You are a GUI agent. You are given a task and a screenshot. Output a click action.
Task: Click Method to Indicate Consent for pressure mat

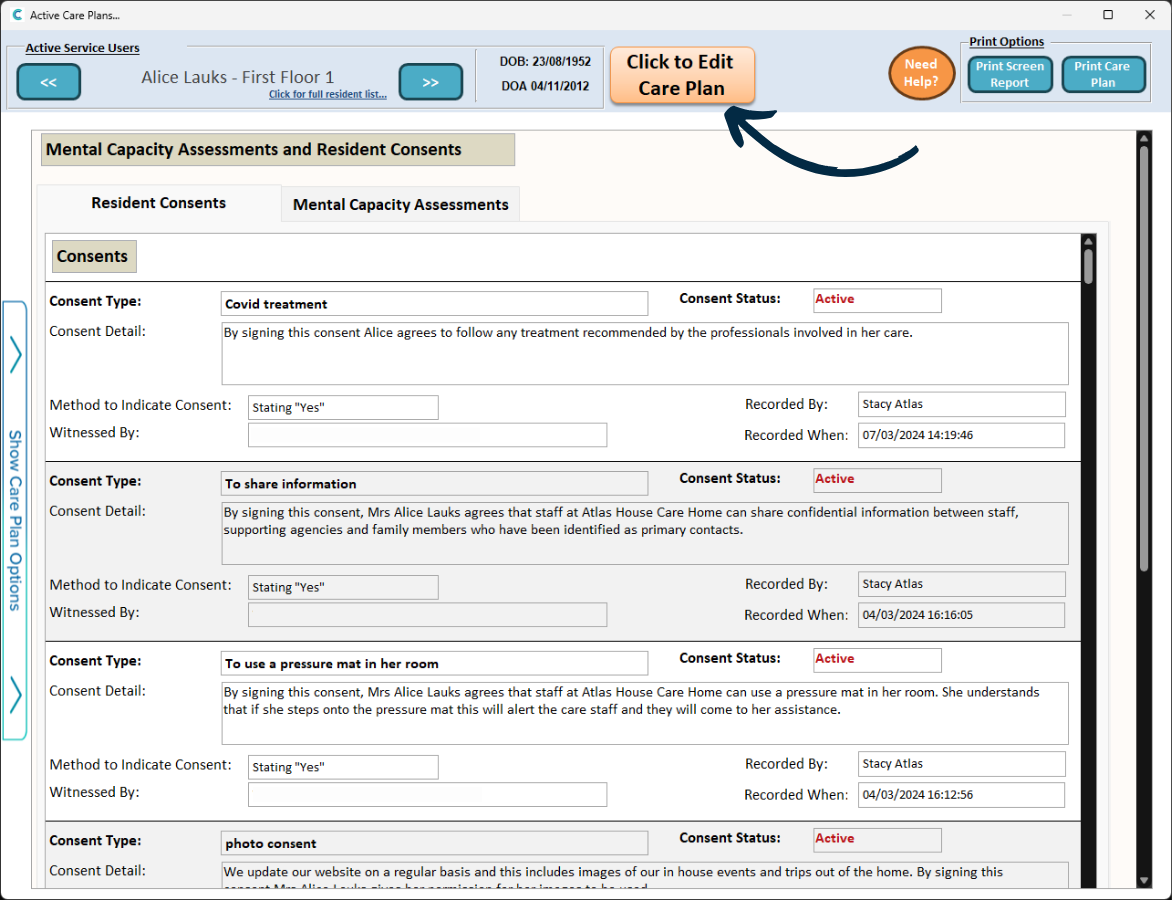[x=343, y=767]
